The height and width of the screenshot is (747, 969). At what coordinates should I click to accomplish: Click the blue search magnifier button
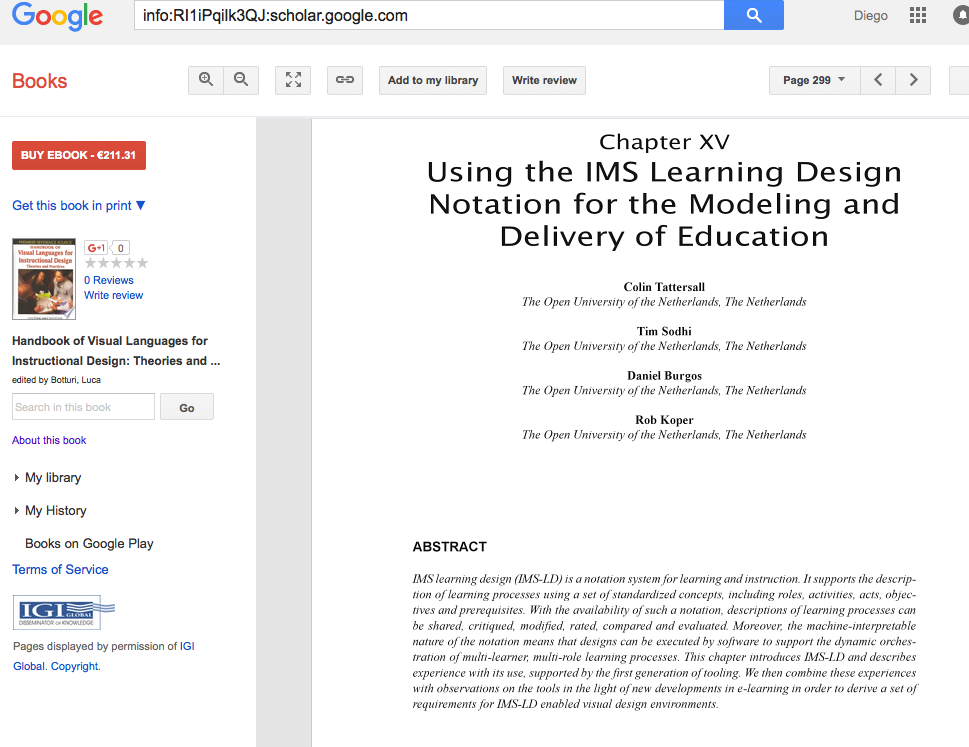pyautogui.click(x=754, y=16)
